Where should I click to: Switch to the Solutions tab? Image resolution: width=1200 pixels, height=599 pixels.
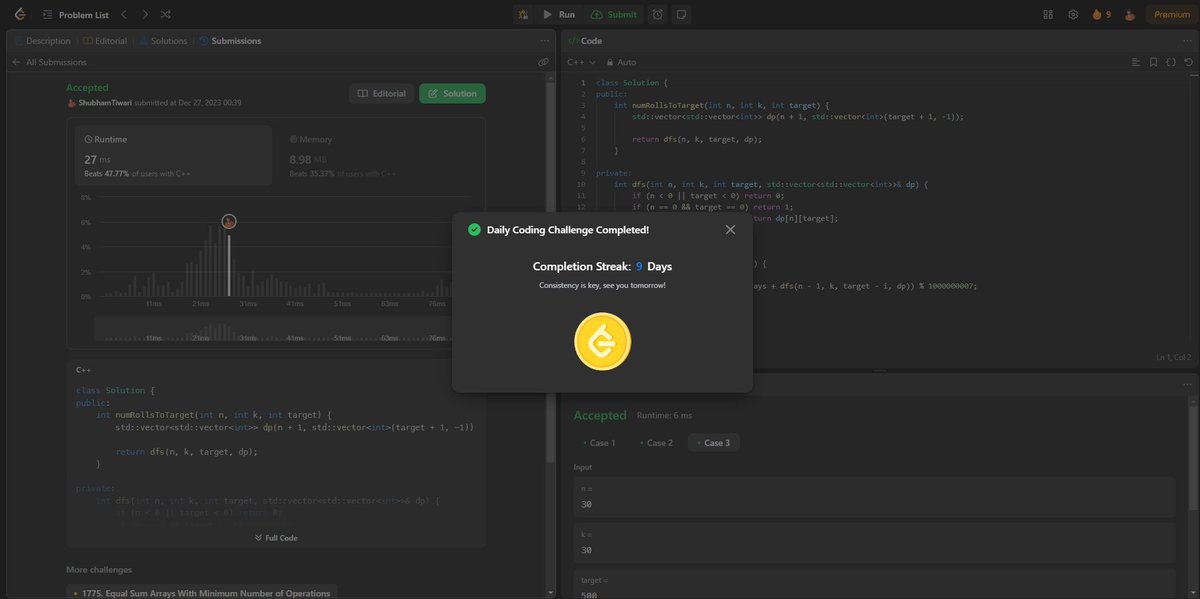click(163, 41)
